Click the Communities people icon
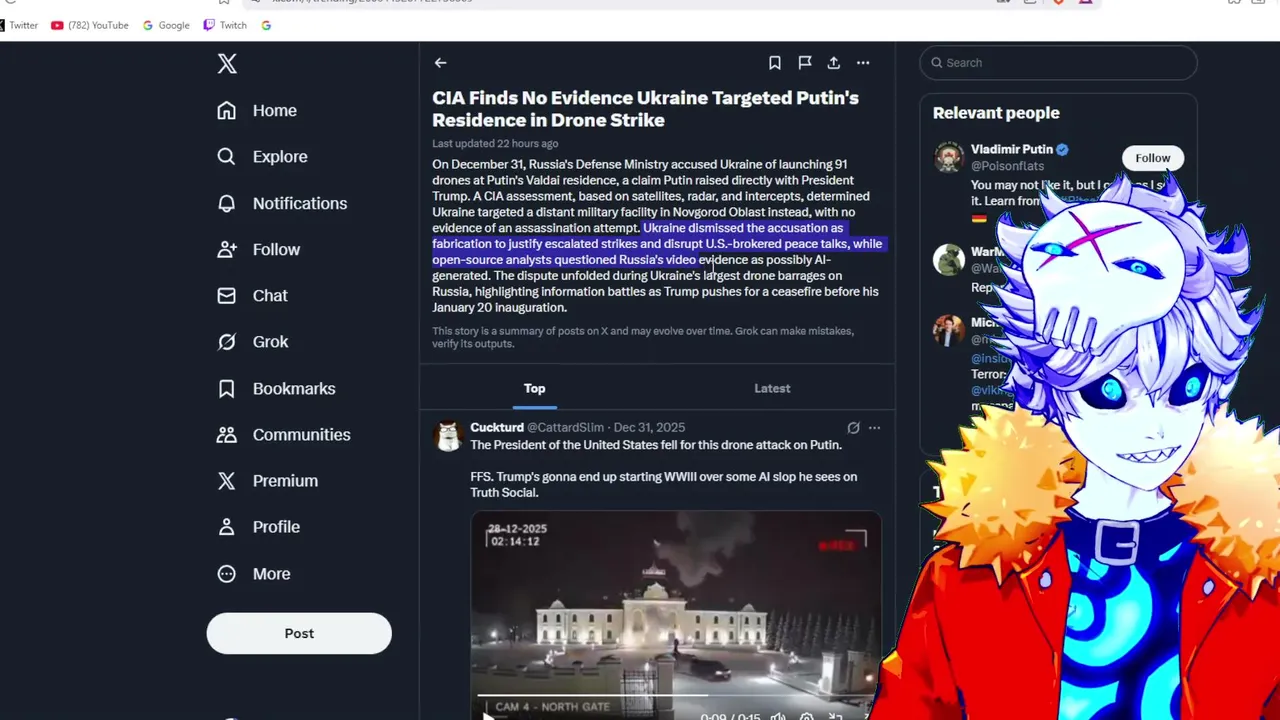 tap(227, 435)
